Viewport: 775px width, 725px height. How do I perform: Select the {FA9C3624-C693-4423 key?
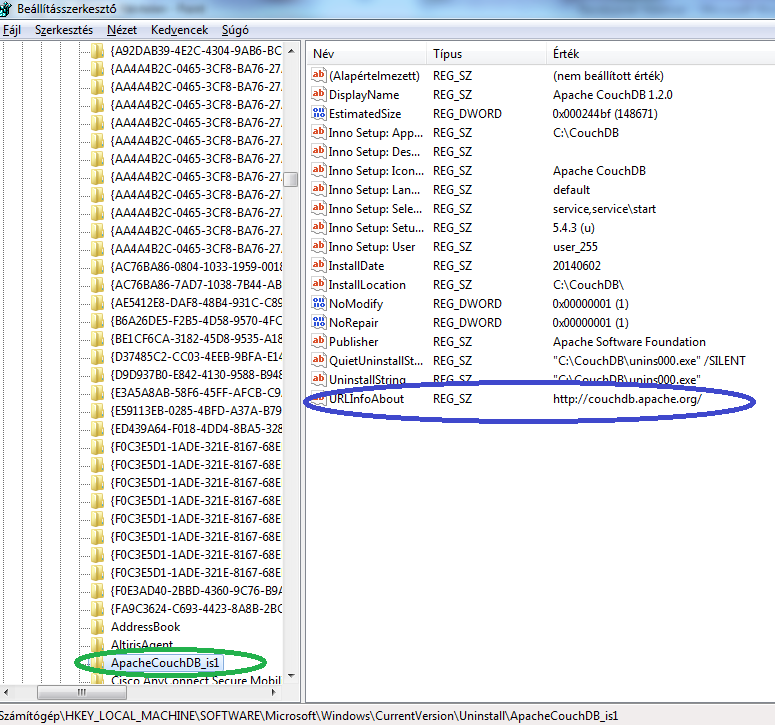(196, 608)
